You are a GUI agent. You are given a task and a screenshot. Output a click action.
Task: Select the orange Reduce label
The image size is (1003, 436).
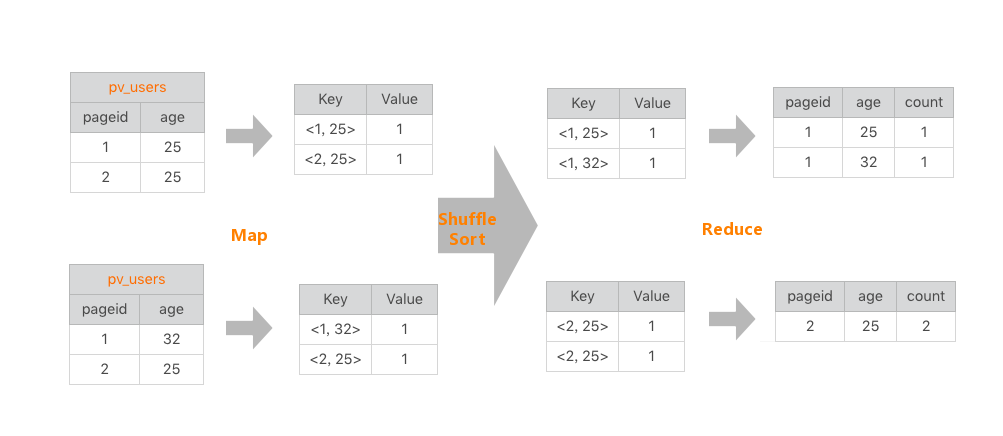732,229
